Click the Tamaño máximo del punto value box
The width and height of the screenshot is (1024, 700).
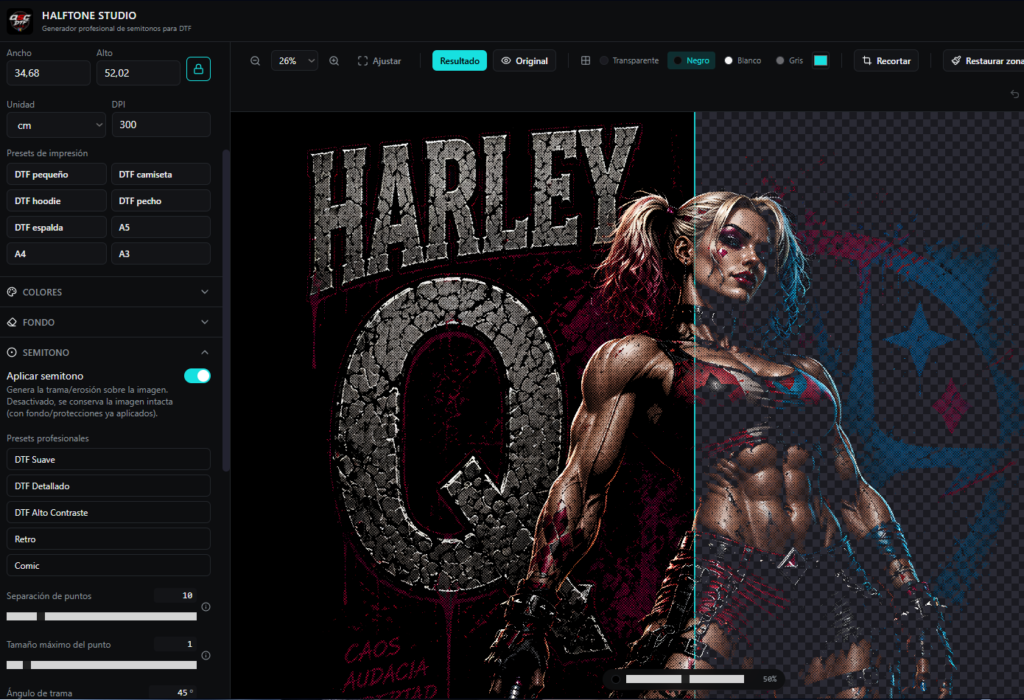tap(176, 644)
